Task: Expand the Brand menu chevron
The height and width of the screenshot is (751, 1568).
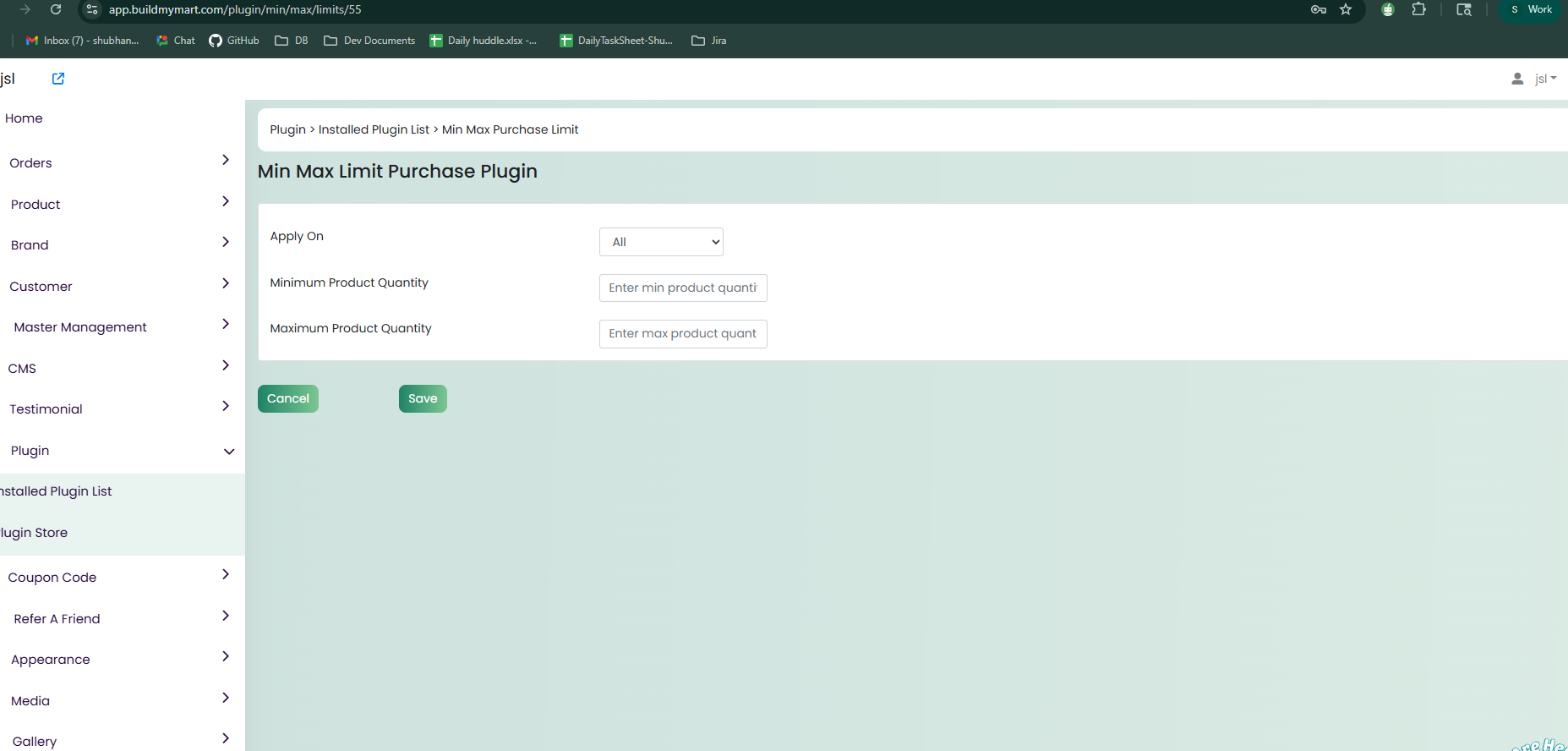Action: 226,242
